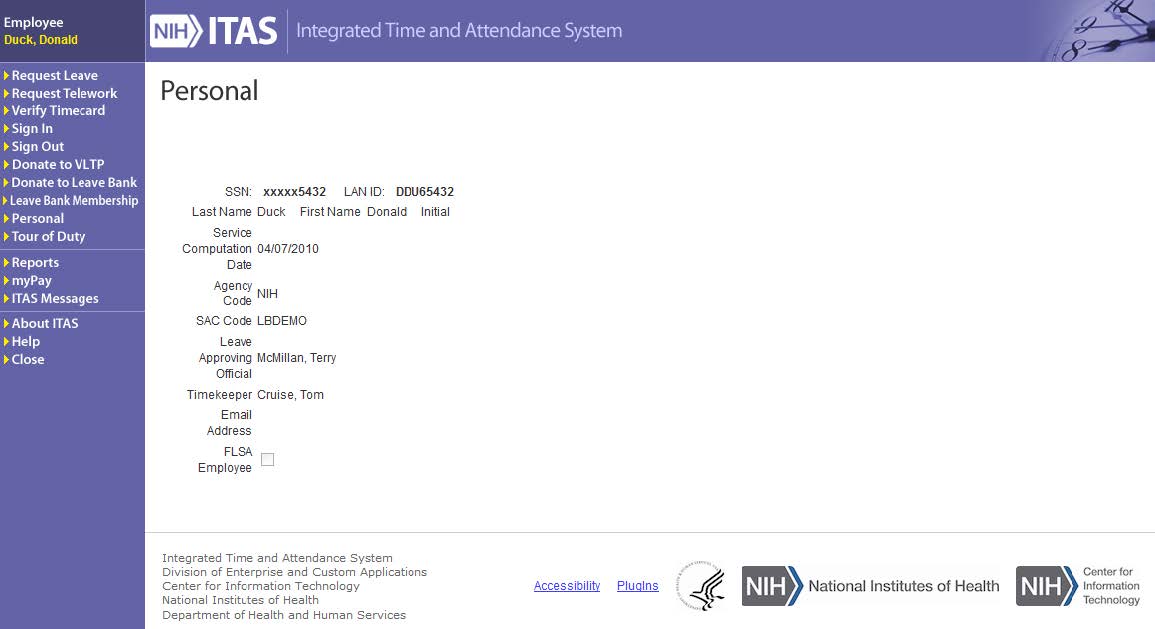Click timekeeper name Cruise, Tom
Screen dimensions: 1155x629
coord(290,395)
